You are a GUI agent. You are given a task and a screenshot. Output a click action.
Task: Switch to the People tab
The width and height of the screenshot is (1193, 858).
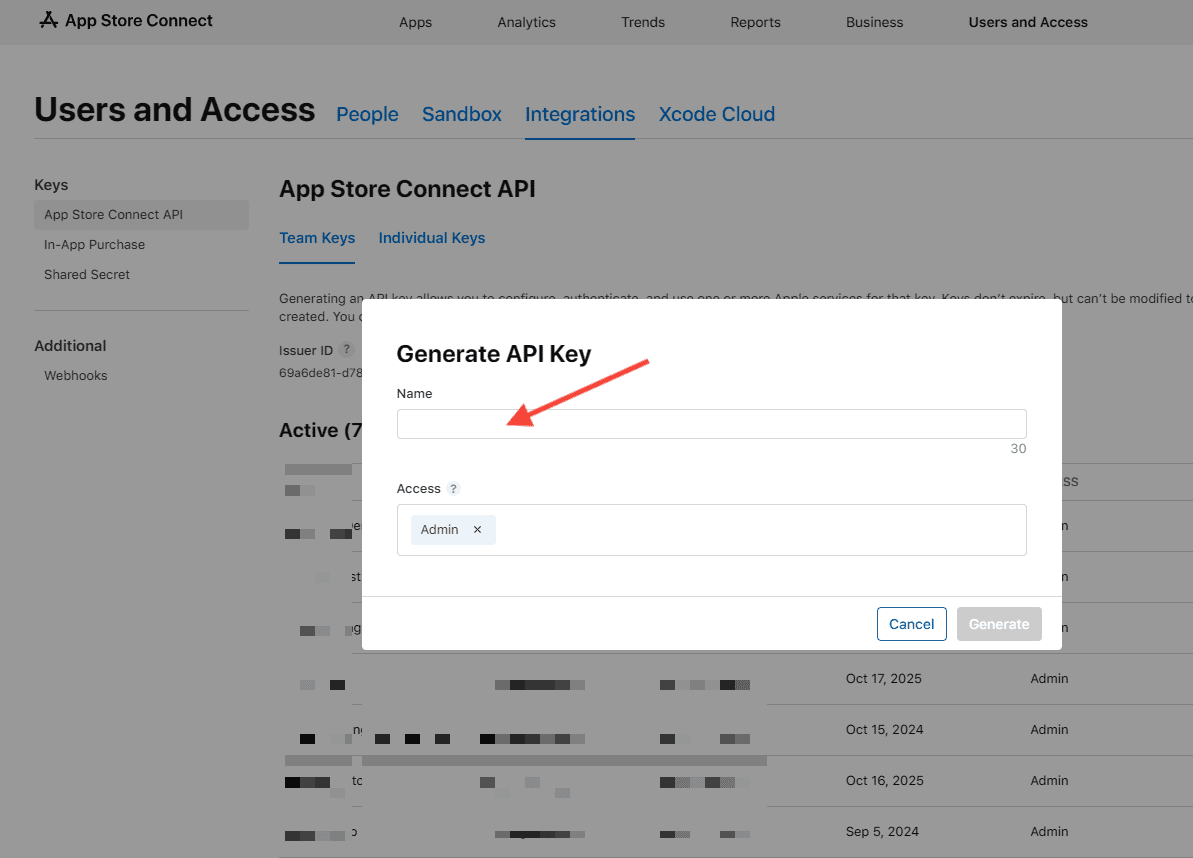click(x=367, y=114)
